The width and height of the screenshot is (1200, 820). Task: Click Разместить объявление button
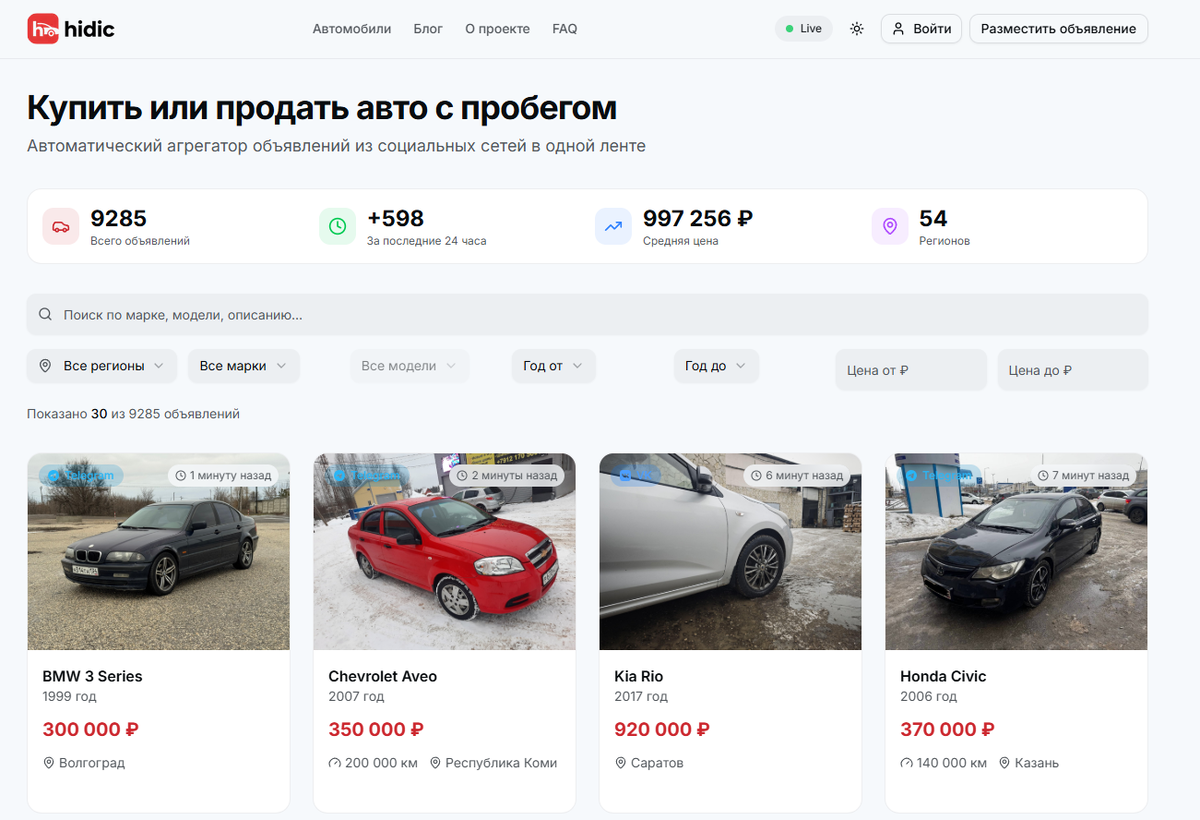(1058, 29)
